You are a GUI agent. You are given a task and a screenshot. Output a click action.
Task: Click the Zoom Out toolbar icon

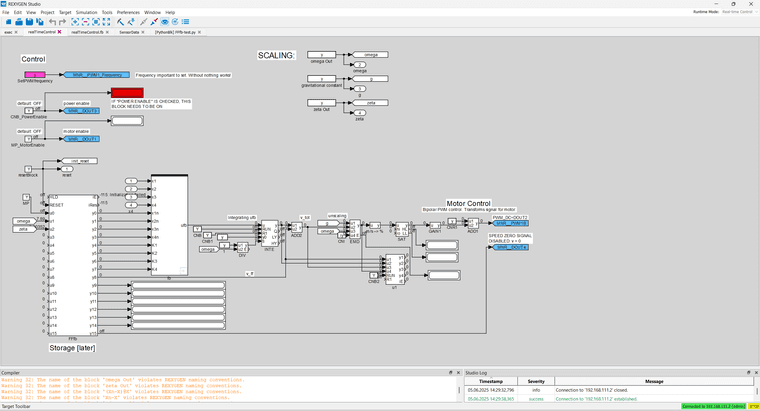click(85, 22)
